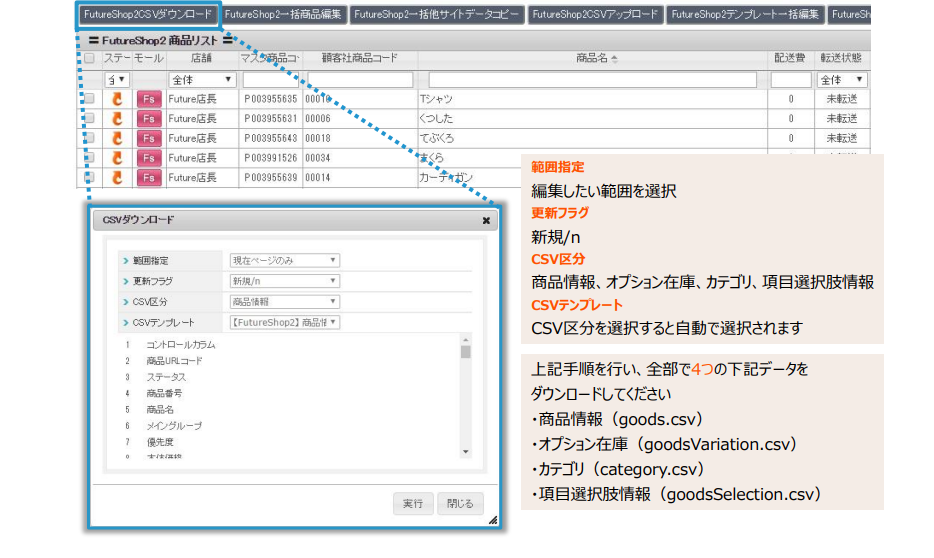Select 優先度 in the column list
The width and height of the screenshot is (934, 558).
tap(160, 442)
